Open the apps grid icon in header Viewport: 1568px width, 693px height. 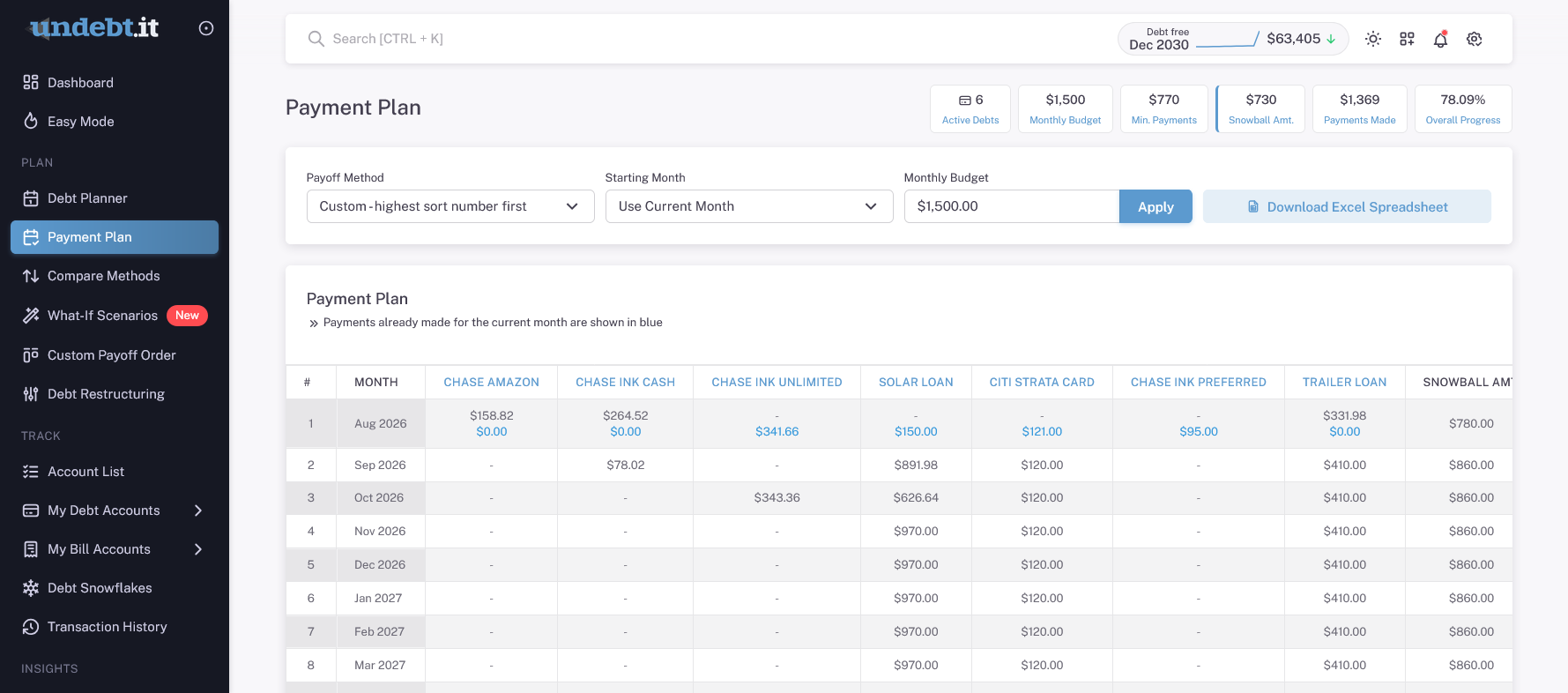coord(1407,39)
